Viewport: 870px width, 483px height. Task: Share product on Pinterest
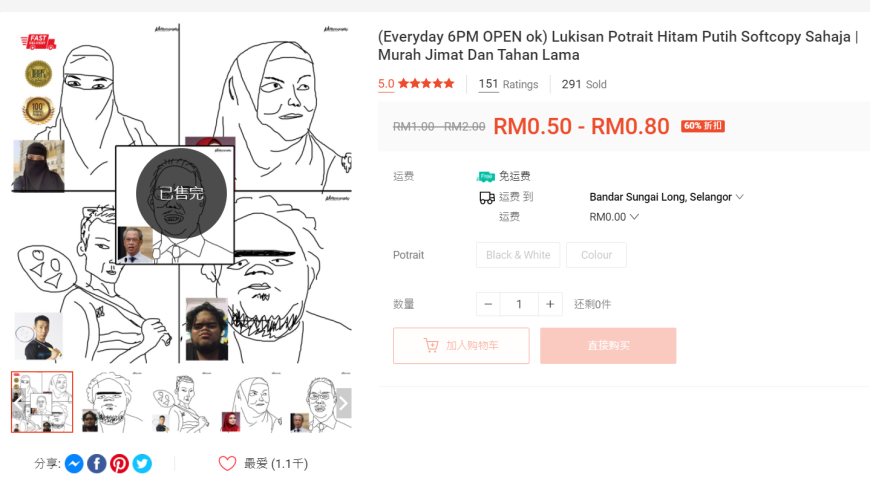(119, 464)
